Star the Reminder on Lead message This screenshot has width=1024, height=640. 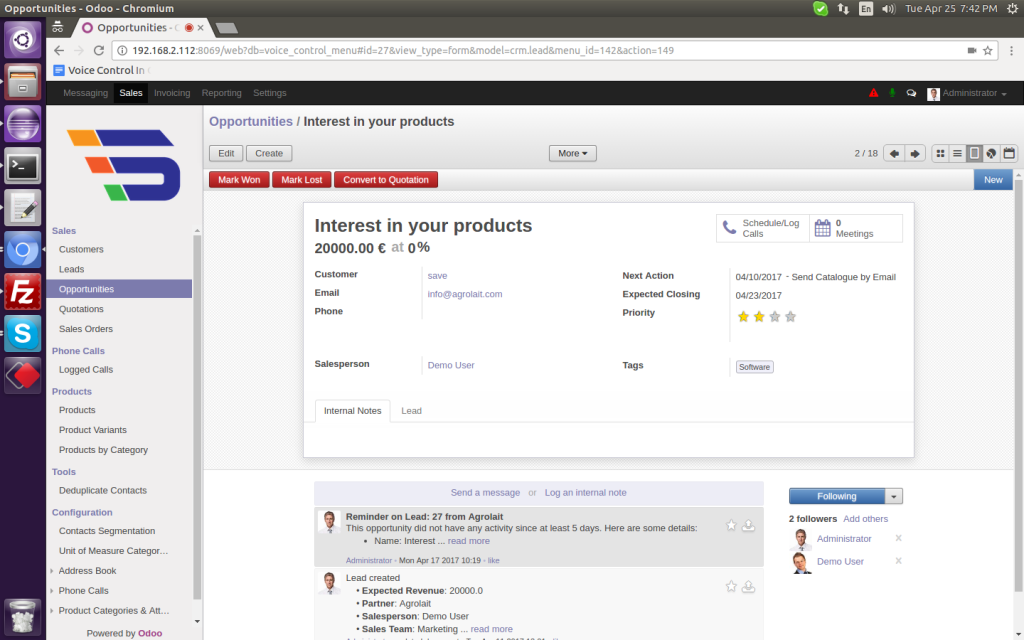(731, 525)
